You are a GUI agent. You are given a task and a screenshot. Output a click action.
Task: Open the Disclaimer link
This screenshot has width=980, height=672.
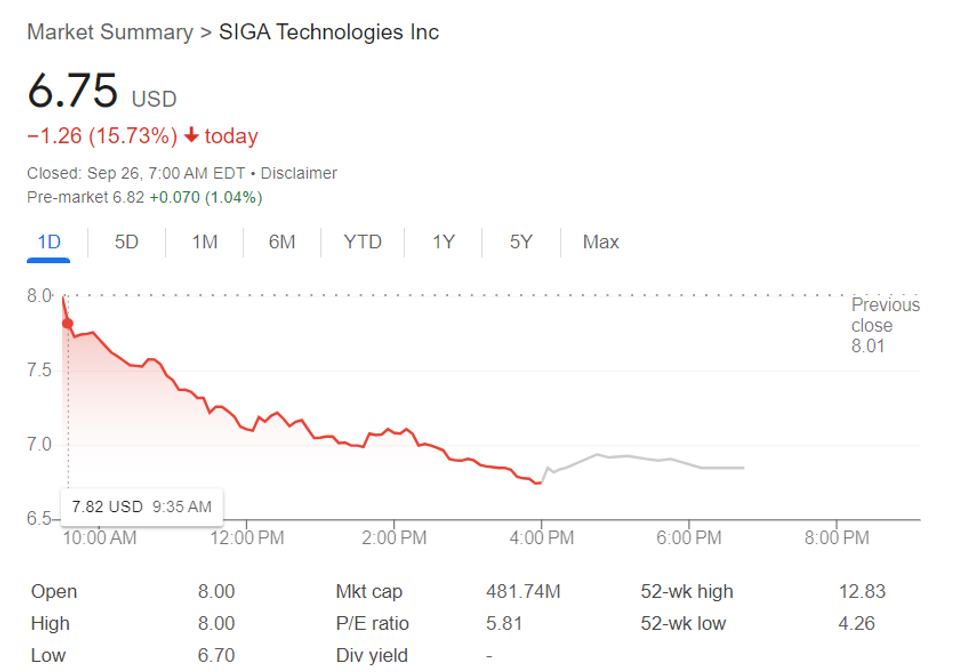[x=299, y=173]
